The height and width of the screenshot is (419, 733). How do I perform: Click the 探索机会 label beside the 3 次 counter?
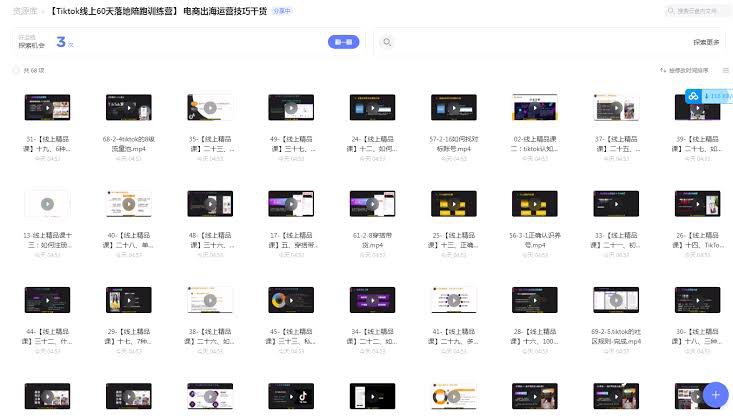tap(32, 45)
